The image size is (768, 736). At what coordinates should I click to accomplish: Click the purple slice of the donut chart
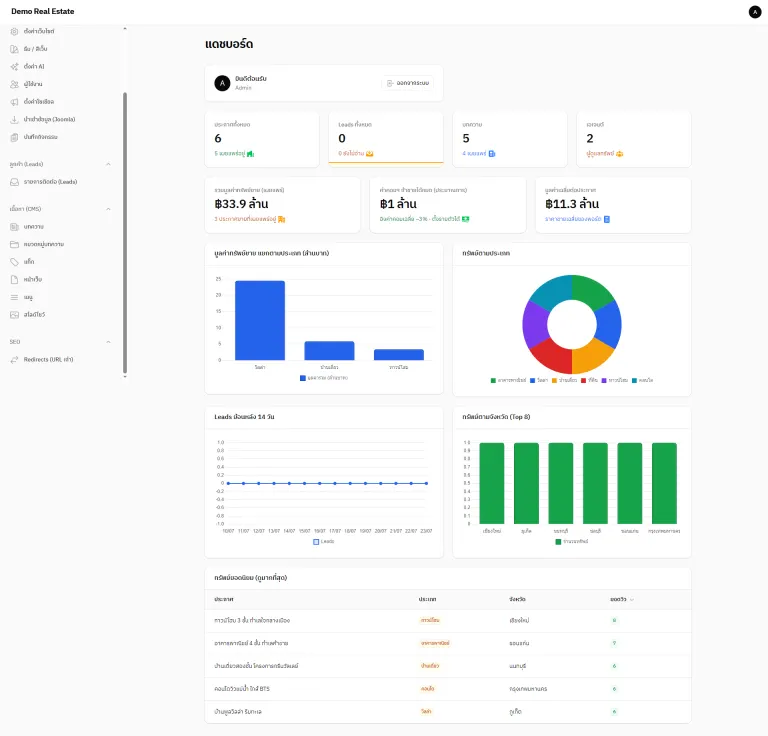536,324
